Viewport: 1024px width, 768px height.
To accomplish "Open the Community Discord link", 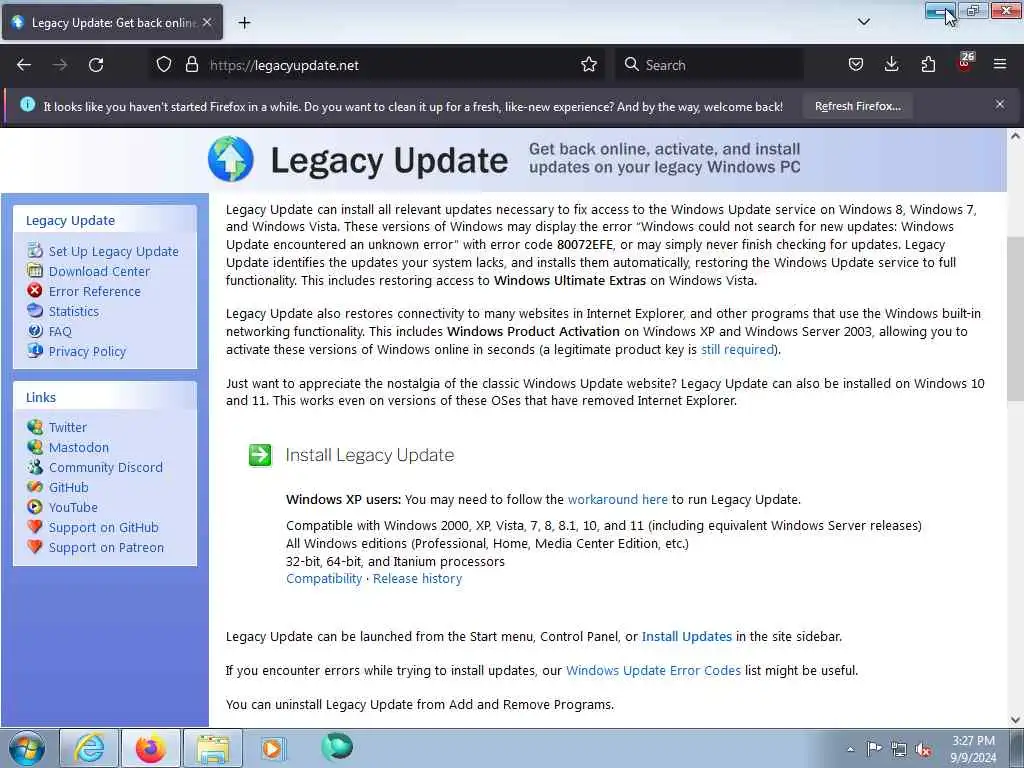I will [106, 468].
